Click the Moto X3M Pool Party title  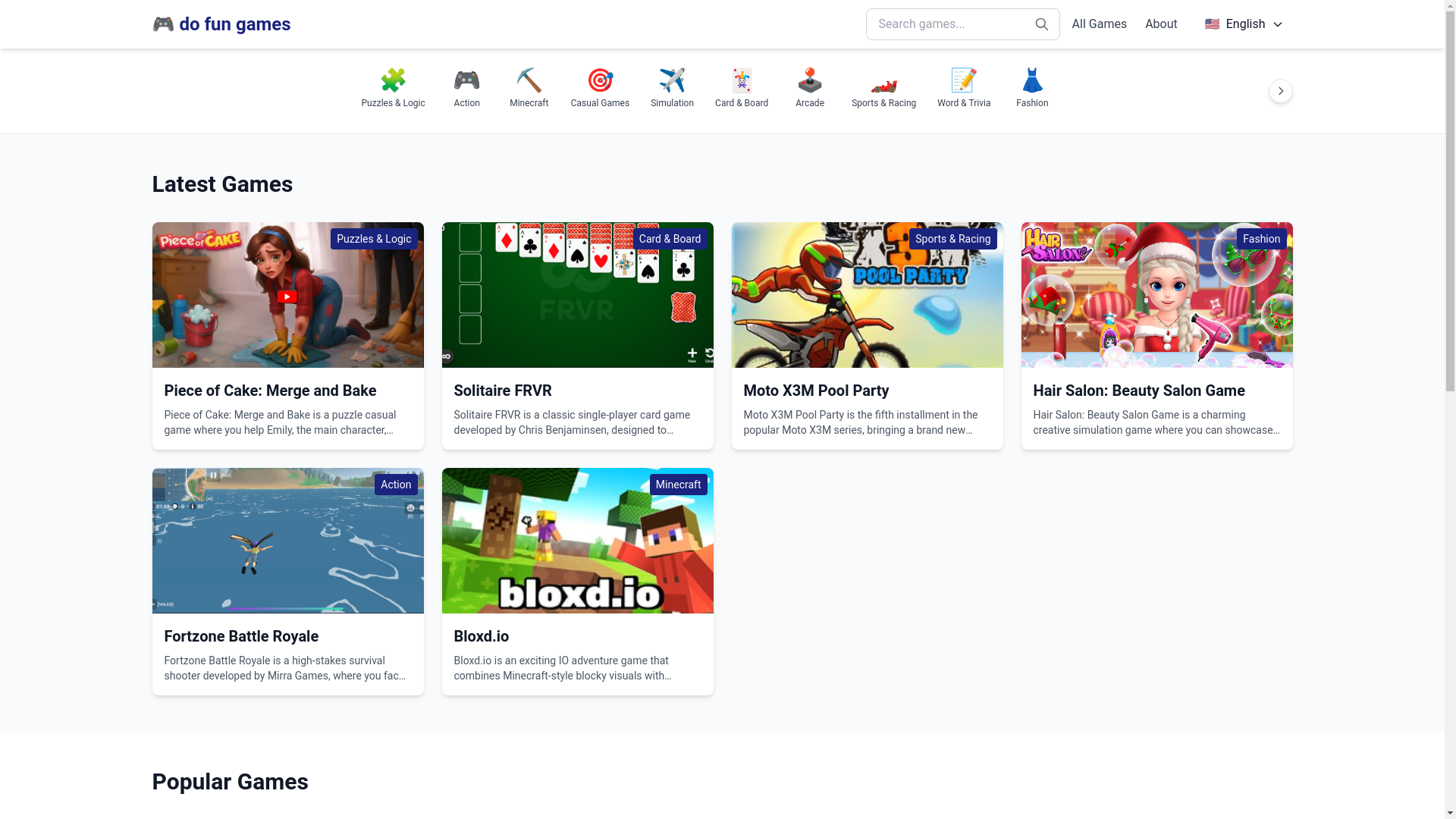pos(816,391)
